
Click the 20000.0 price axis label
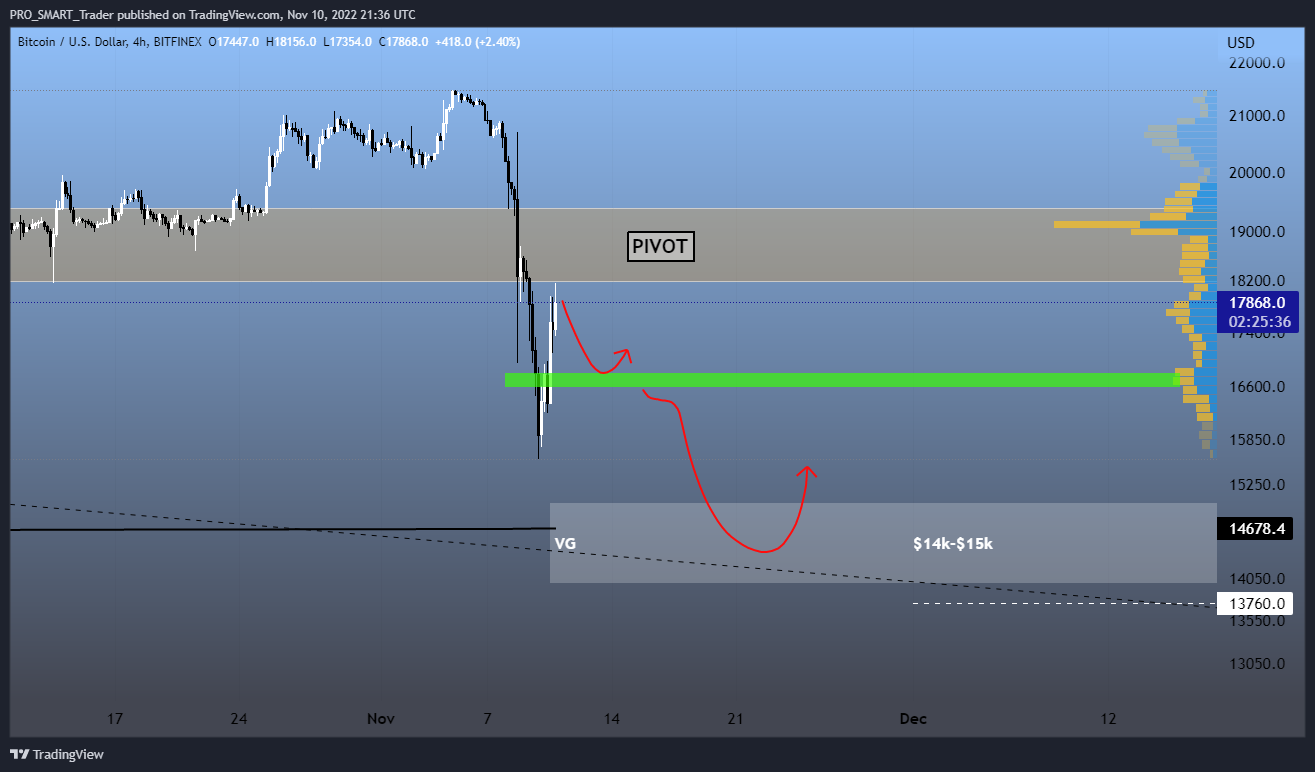(x=1256, y=173)
